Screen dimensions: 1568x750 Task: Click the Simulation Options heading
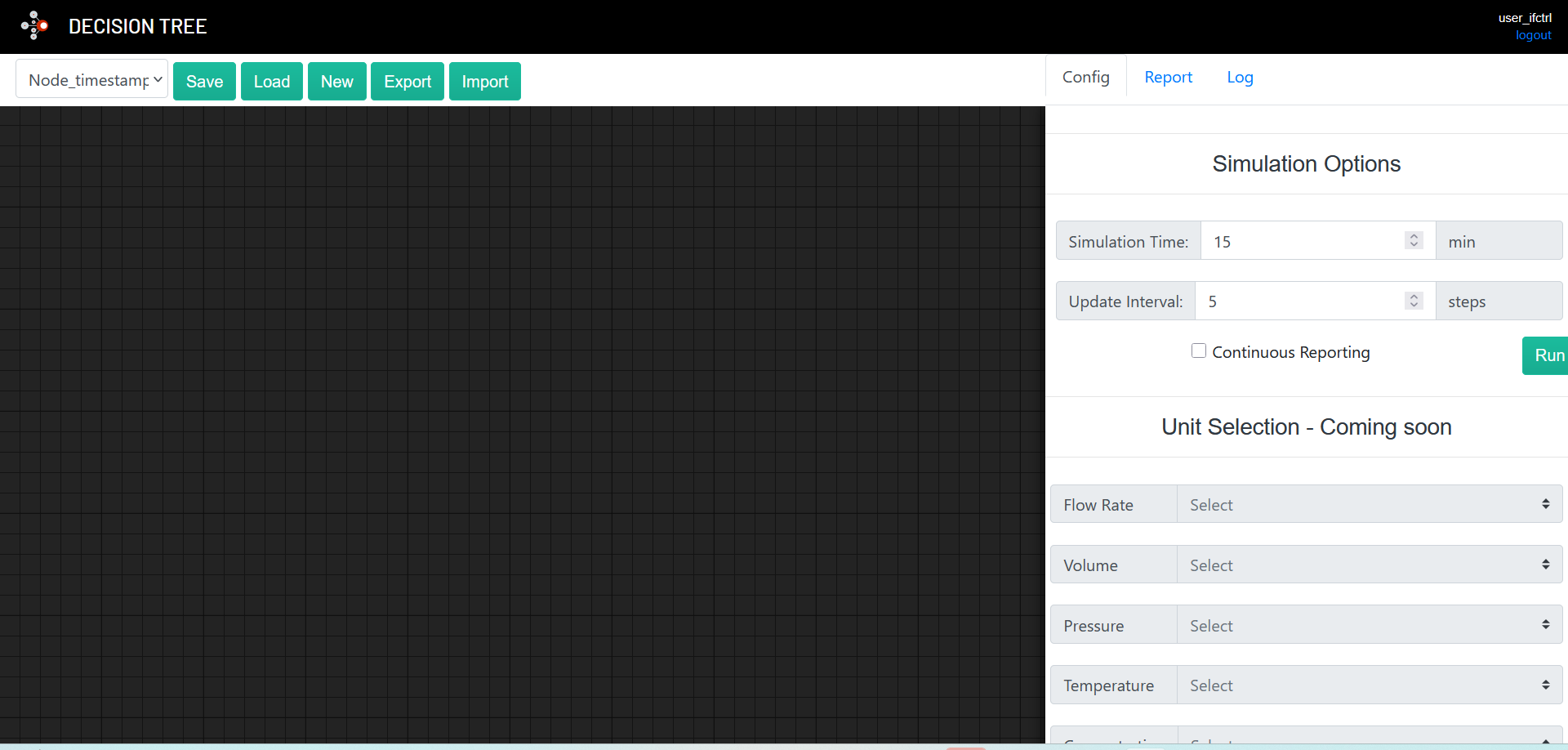pyautogui.click(x=1306, y=164)
